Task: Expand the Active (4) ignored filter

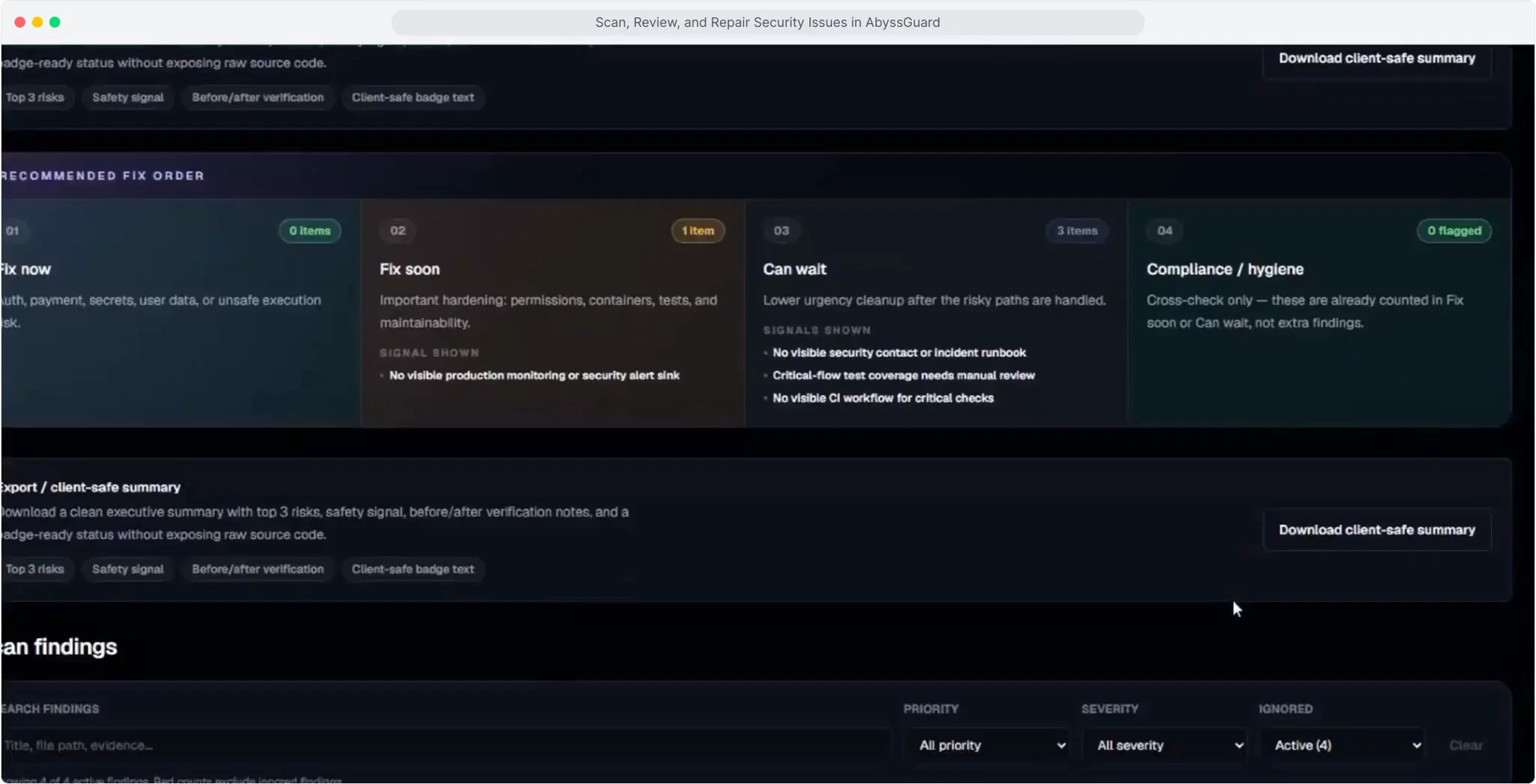Action: click(1345, 745)
